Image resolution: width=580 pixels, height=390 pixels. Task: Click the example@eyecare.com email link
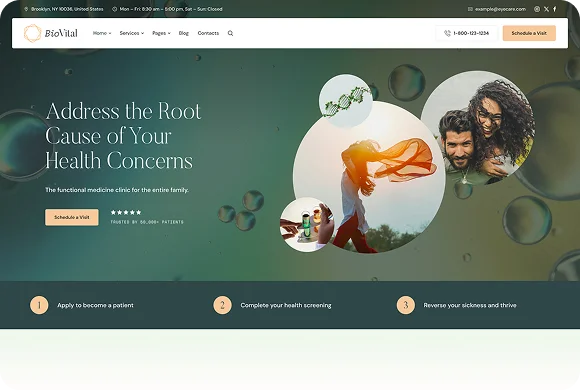pyautogui.click(x=500, y=9)
